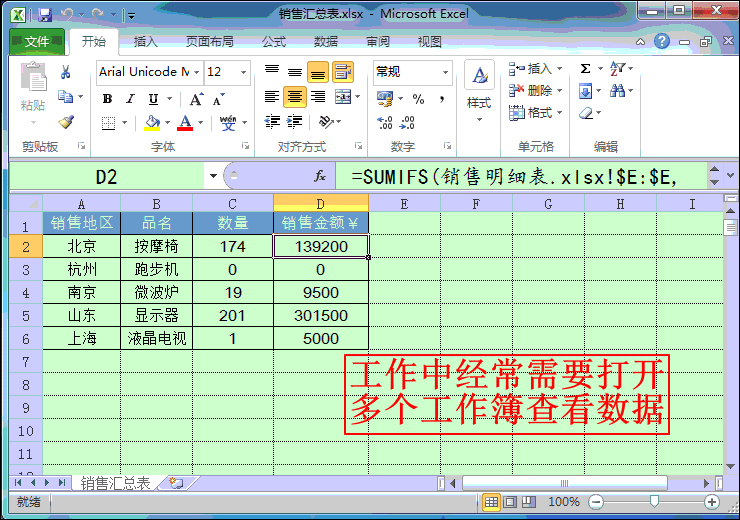Click the Redo arrow icon
Viewport: 740px width, 520px height.
pos(98,15)
